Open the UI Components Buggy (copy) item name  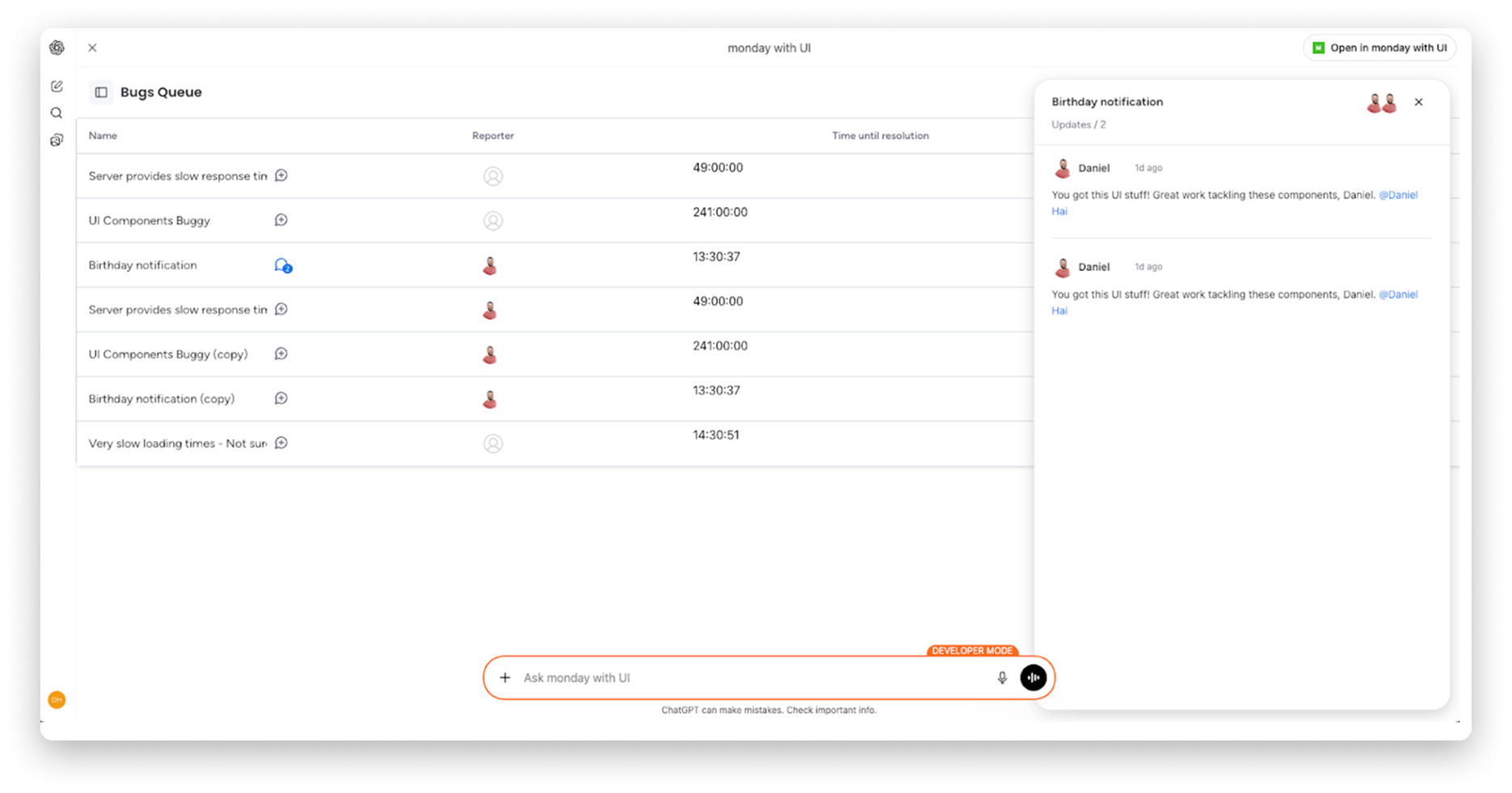click(x=168, y=354)
